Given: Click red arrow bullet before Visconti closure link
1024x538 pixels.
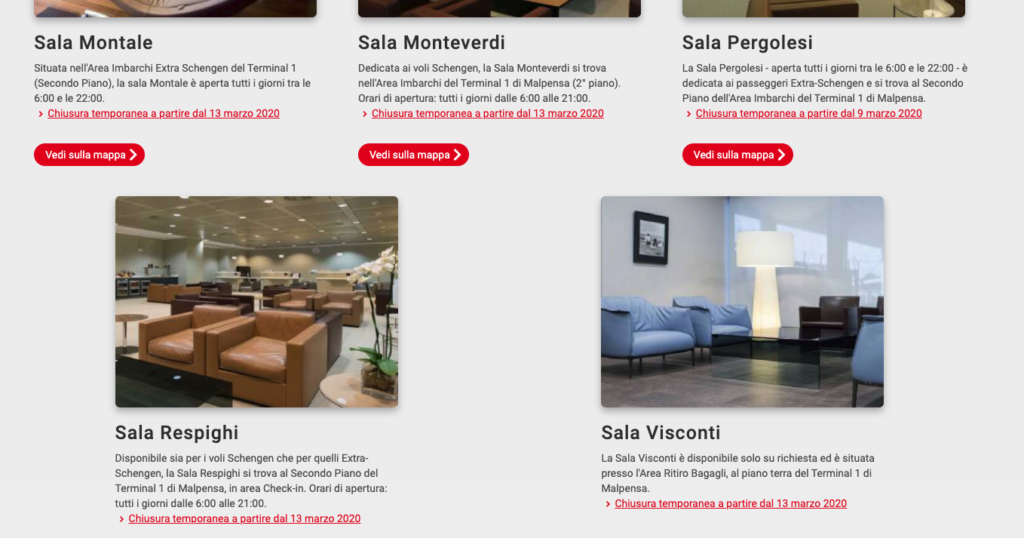Looking at the screenshot, I should [x=607, y=504].
